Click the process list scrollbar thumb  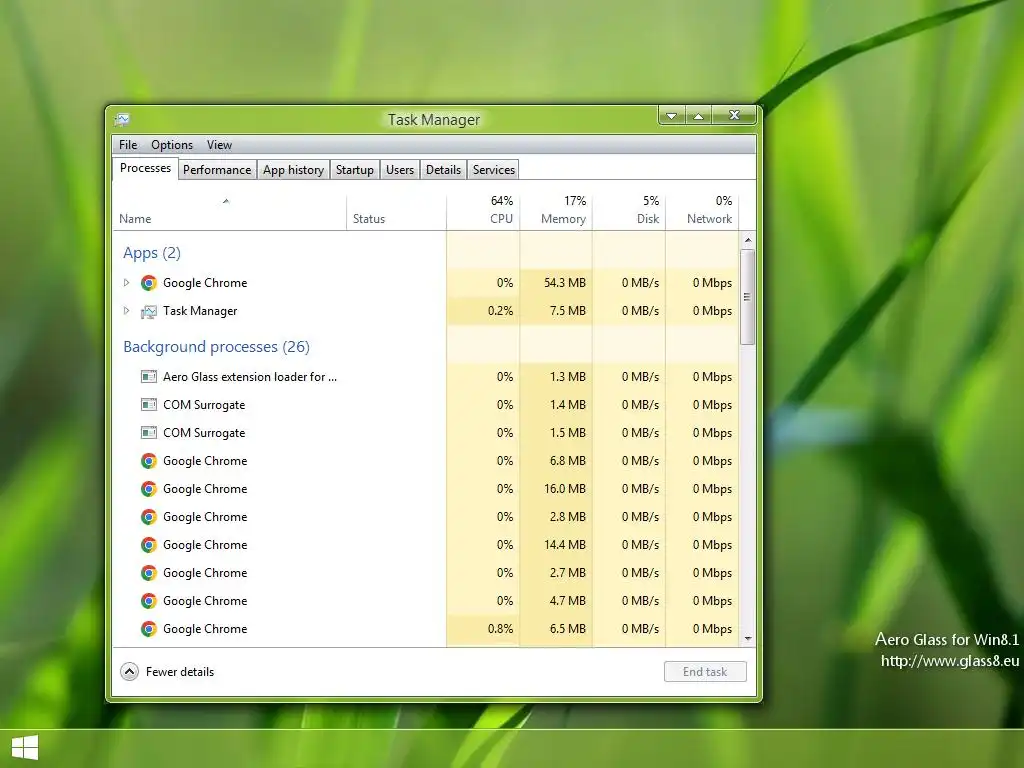coord(748,297)
